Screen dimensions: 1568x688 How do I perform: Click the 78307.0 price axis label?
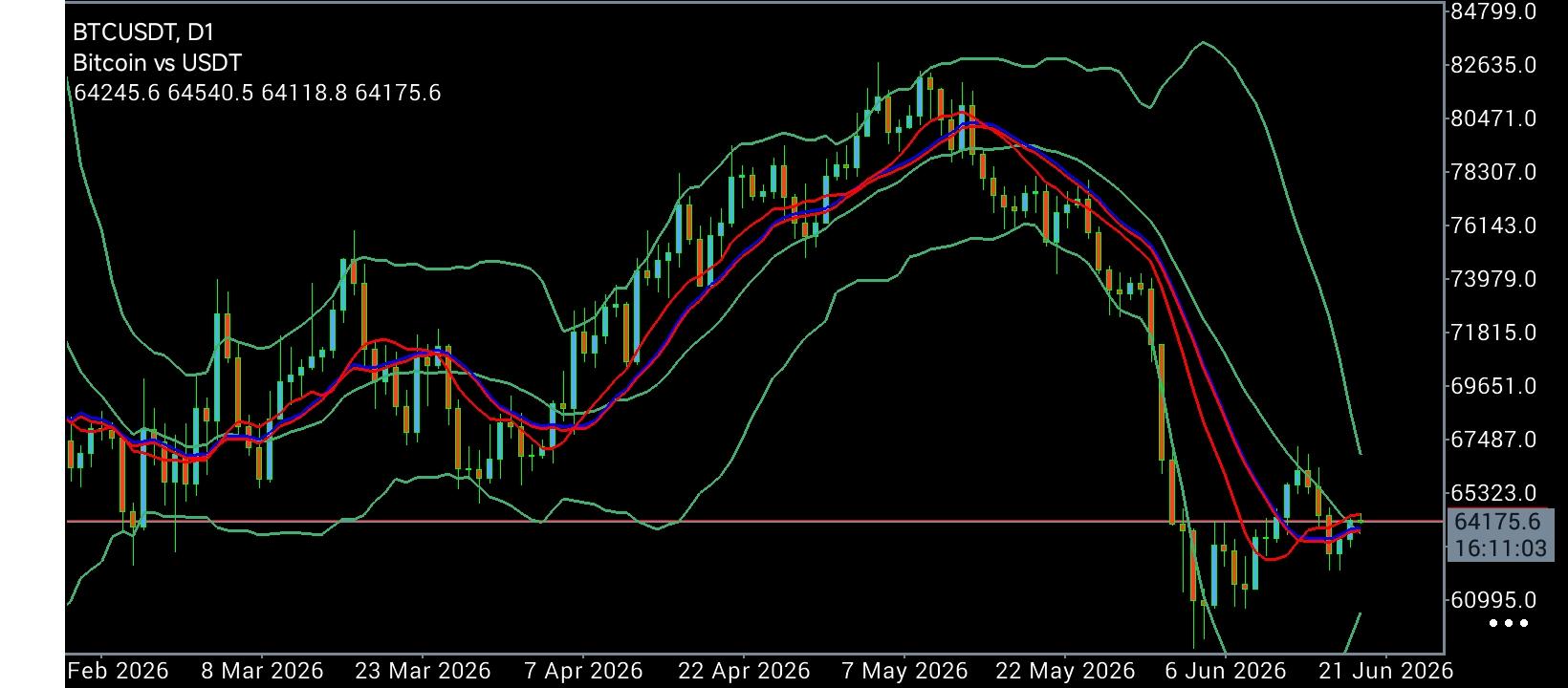coord(1493,172)
